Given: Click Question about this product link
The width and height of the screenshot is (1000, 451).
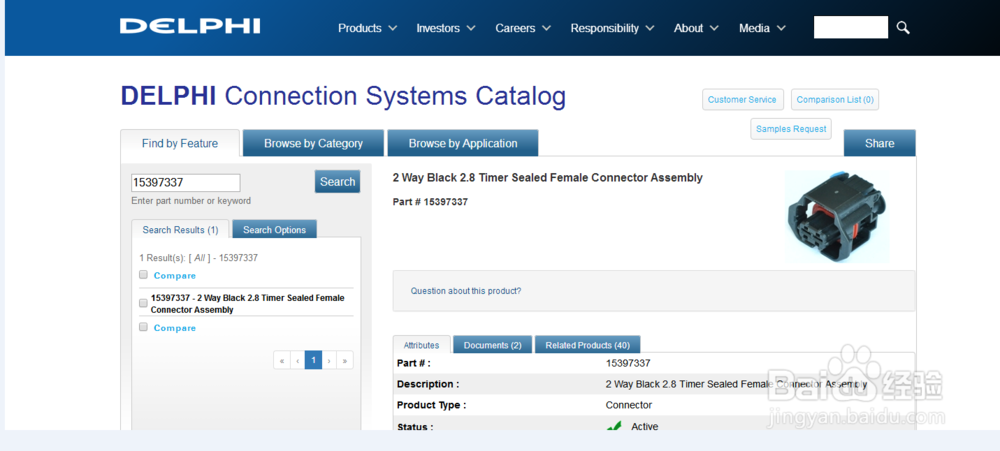Looking at the screenshot, I should click(466, 291).
